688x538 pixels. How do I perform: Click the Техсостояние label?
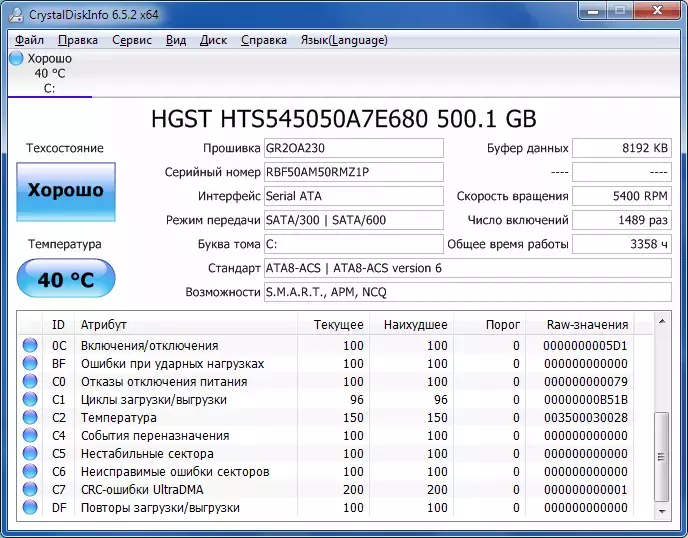[x=64, y=148]
